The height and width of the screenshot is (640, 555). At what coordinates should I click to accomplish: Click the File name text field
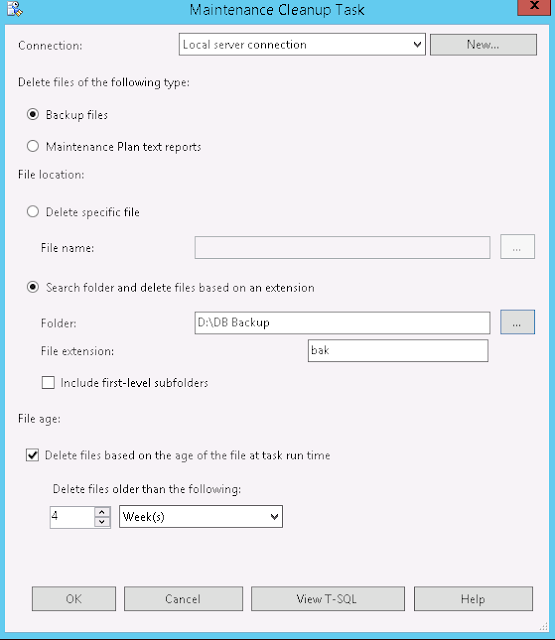(342, 247)
